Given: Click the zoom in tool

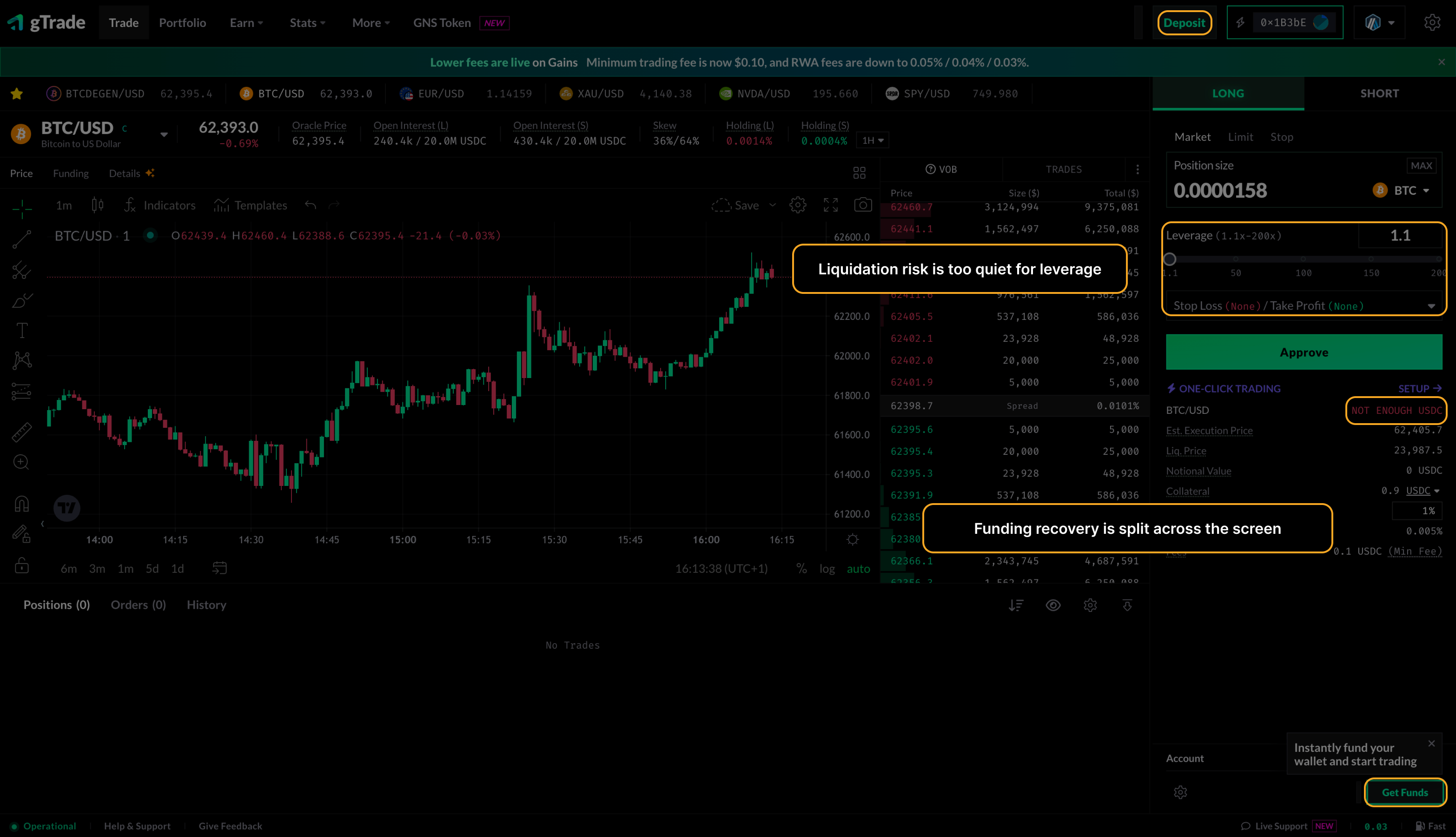Looking at the screenshot, I should tap(22, 462).
